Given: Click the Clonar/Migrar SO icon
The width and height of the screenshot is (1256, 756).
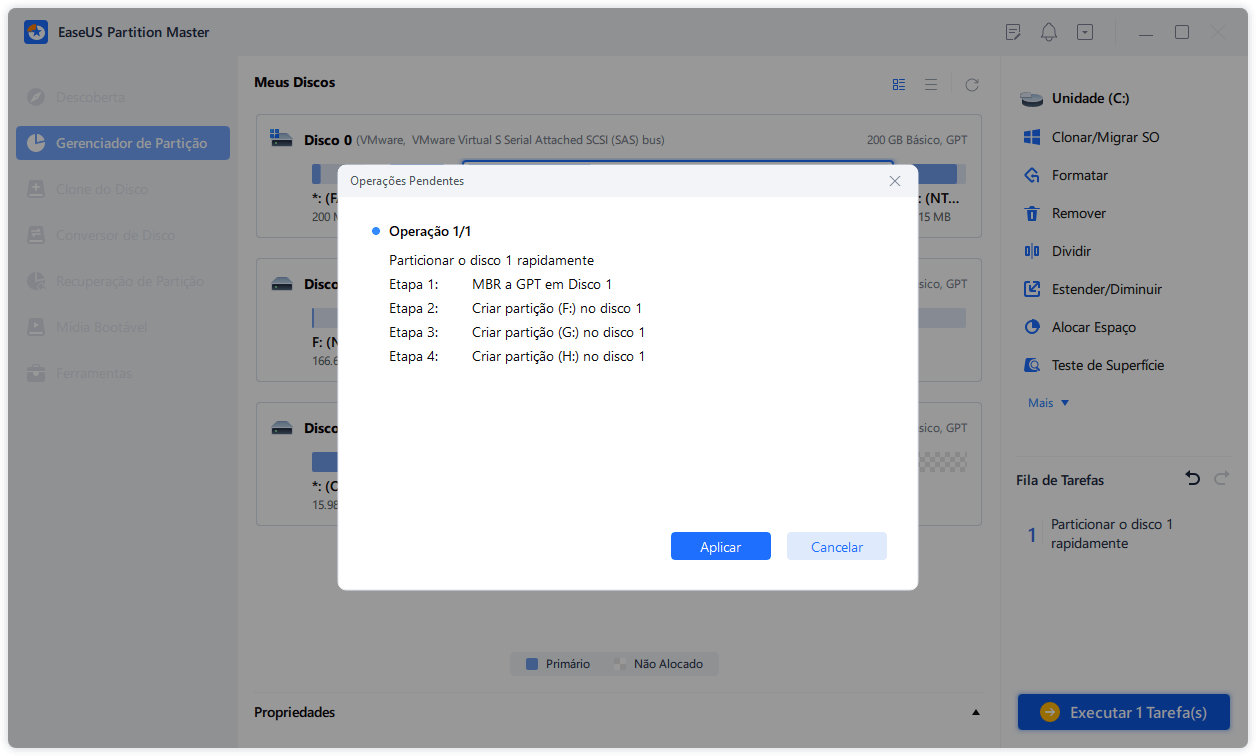Looking at the screenshot, I should (1032, 137).
